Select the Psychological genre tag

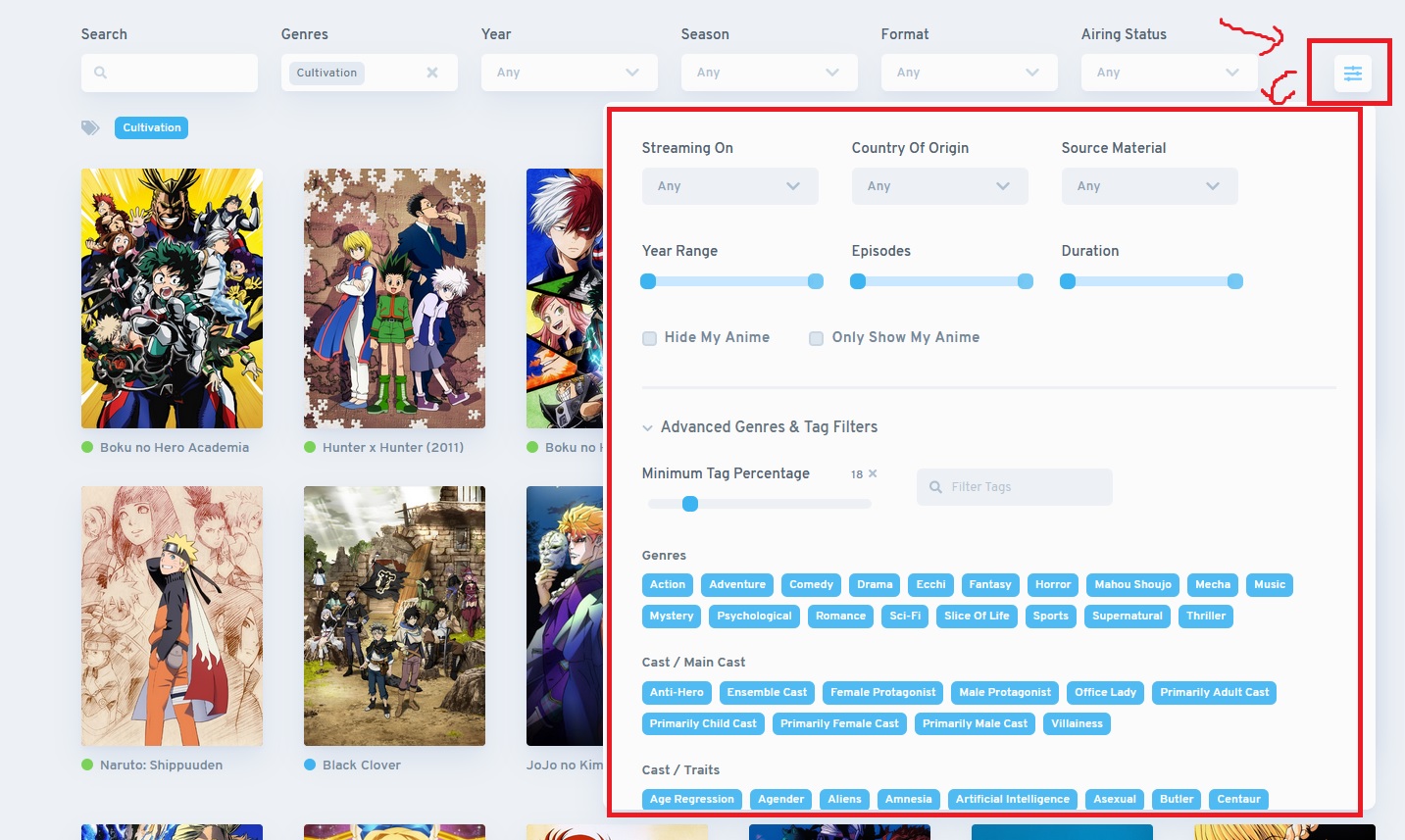click(754, 617)
